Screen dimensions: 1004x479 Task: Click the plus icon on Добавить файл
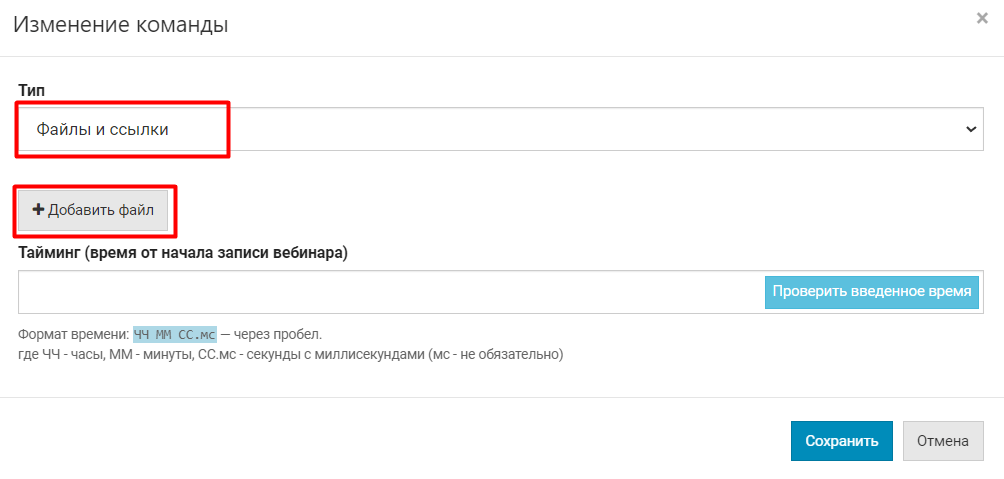[x=39, y=210]
